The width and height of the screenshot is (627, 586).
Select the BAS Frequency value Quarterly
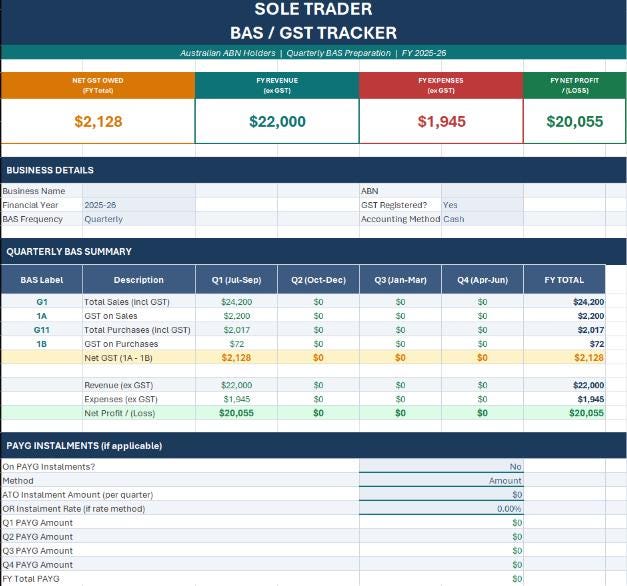[x=104, y=219]
